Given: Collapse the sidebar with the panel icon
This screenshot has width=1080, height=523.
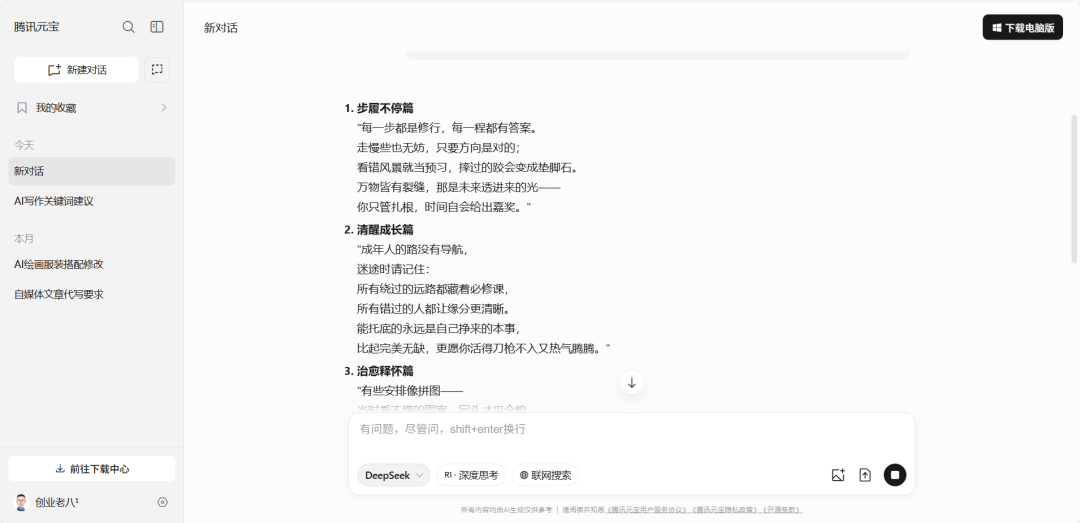Looking at the screenshot, I should [x=157, y=27].
